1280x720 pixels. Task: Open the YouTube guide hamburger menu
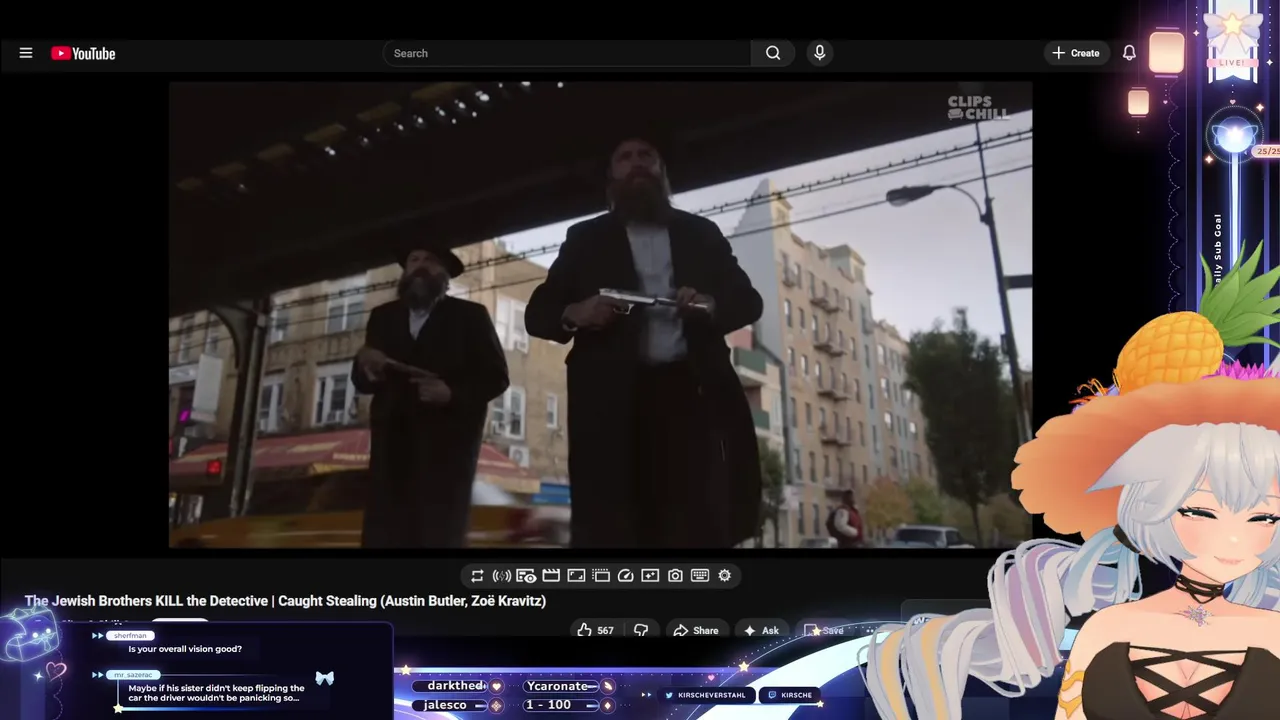(x=26, y=53)
